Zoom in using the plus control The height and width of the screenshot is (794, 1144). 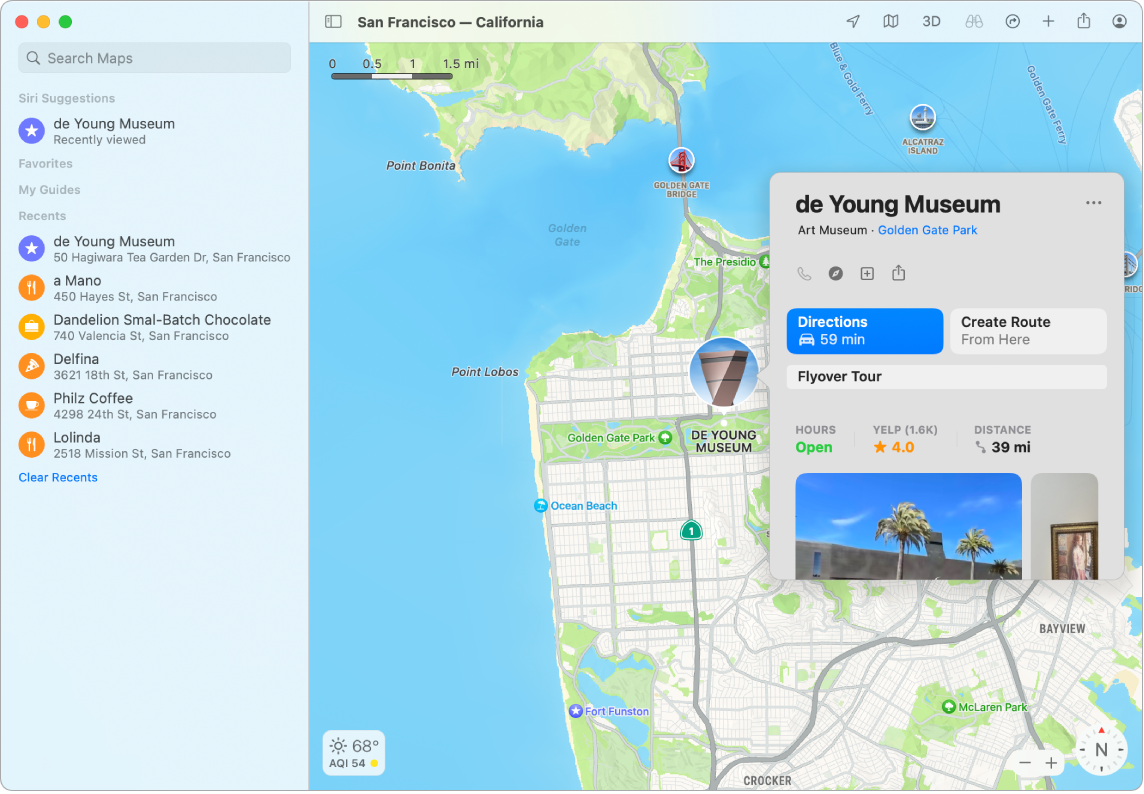coord(1051,762)
